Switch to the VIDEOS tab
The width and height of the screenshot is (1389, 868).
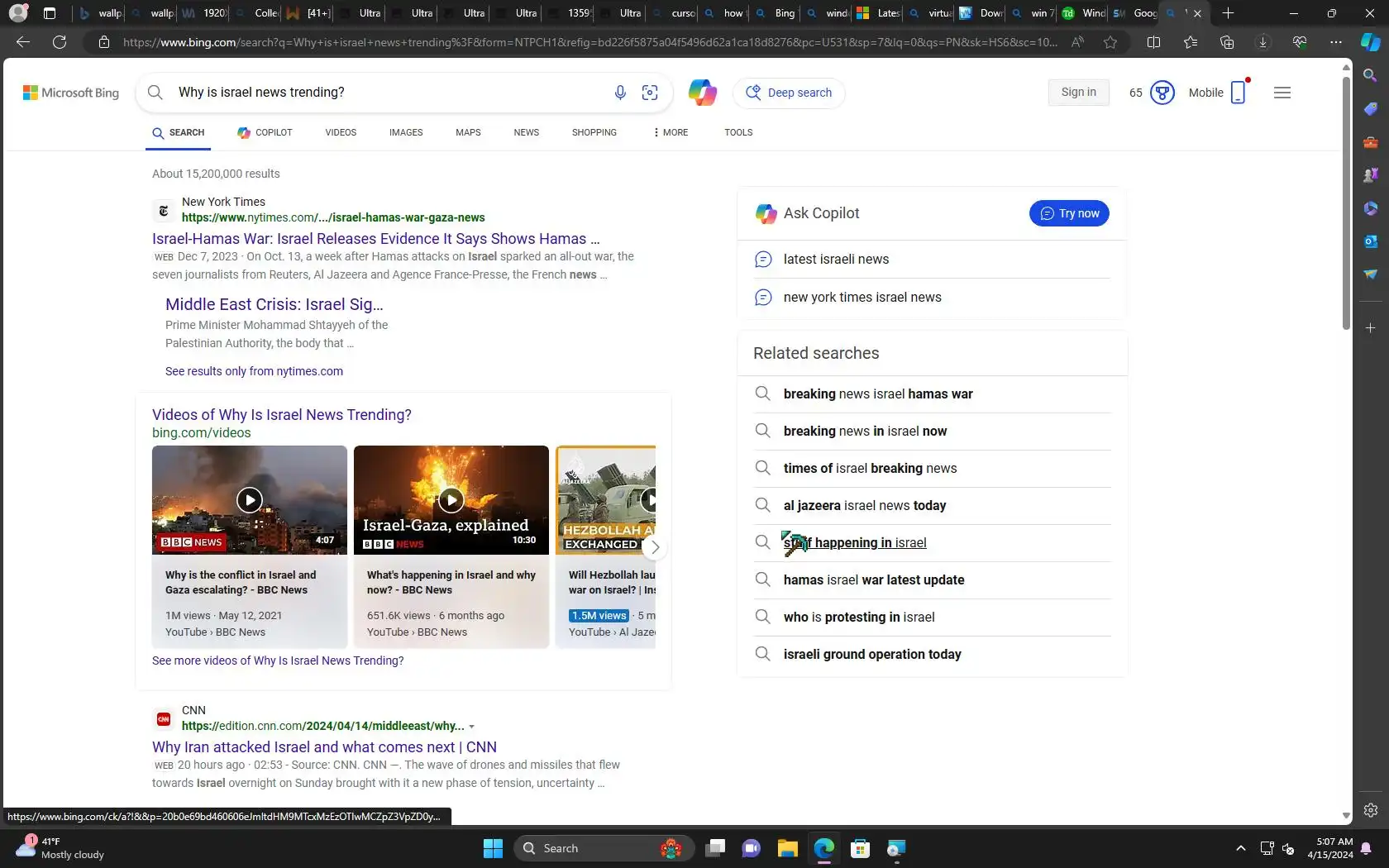(341, 132)
